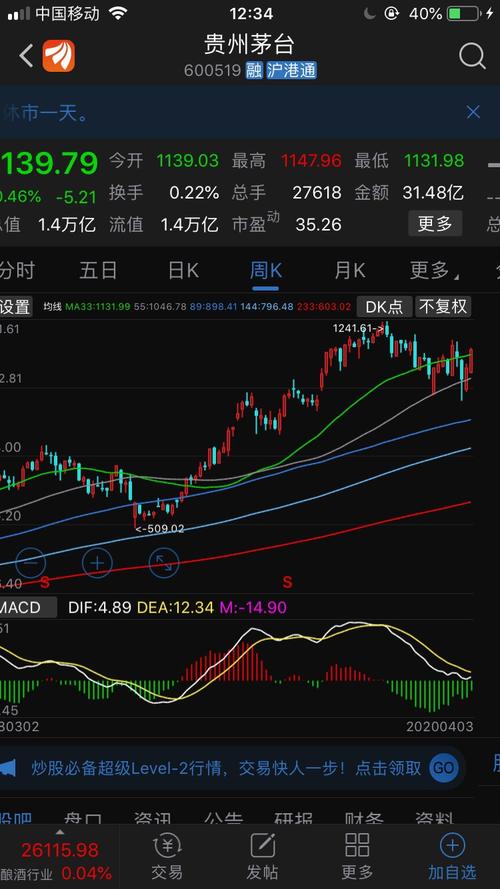Tap the -5.21 price change value
Viewport: 500px width, 889px height.
click(x=76, y=197)
